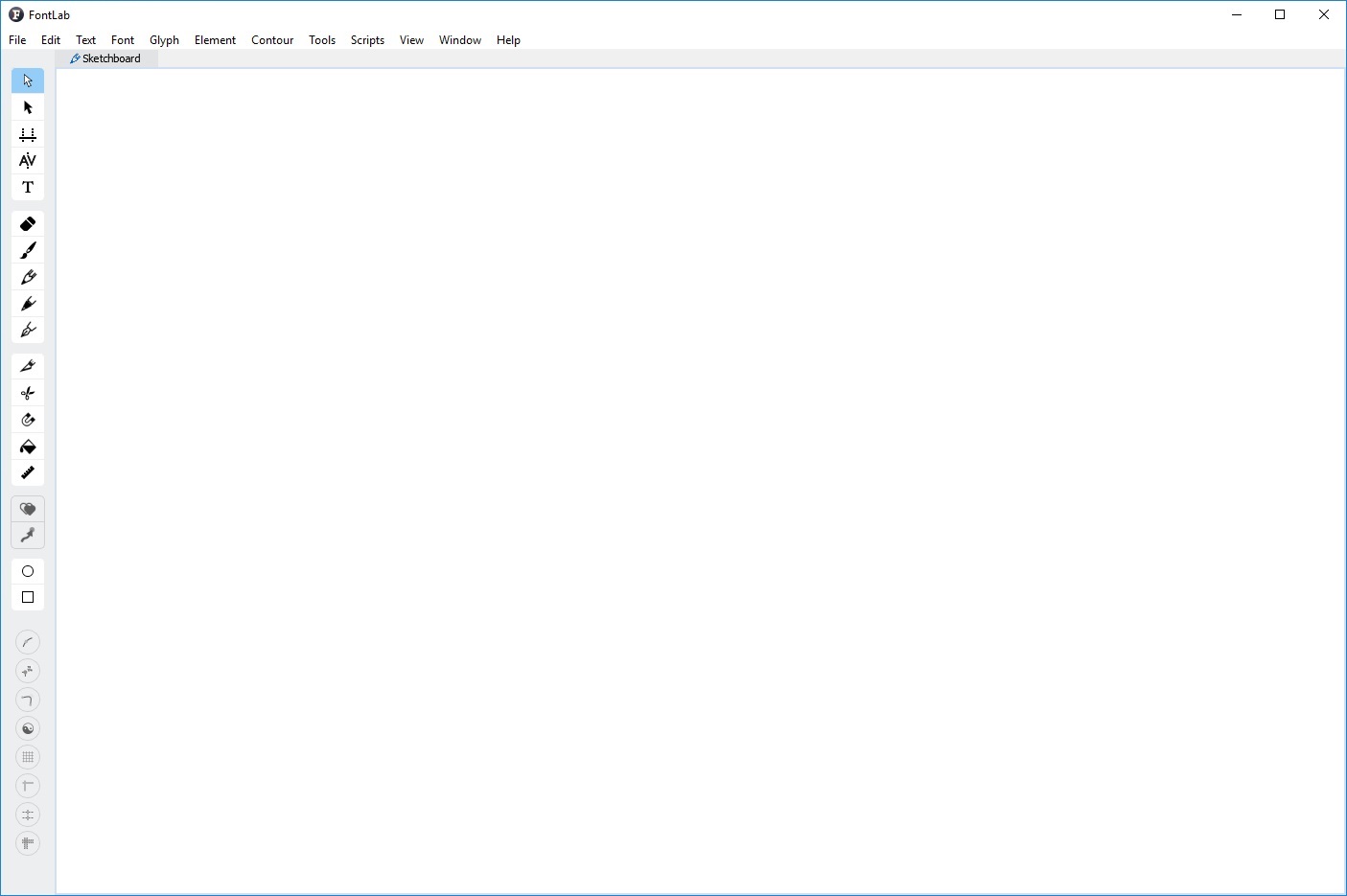Select the Measure ruler tool
Viewport: 1347px width, 896px height.
point(28,473)
